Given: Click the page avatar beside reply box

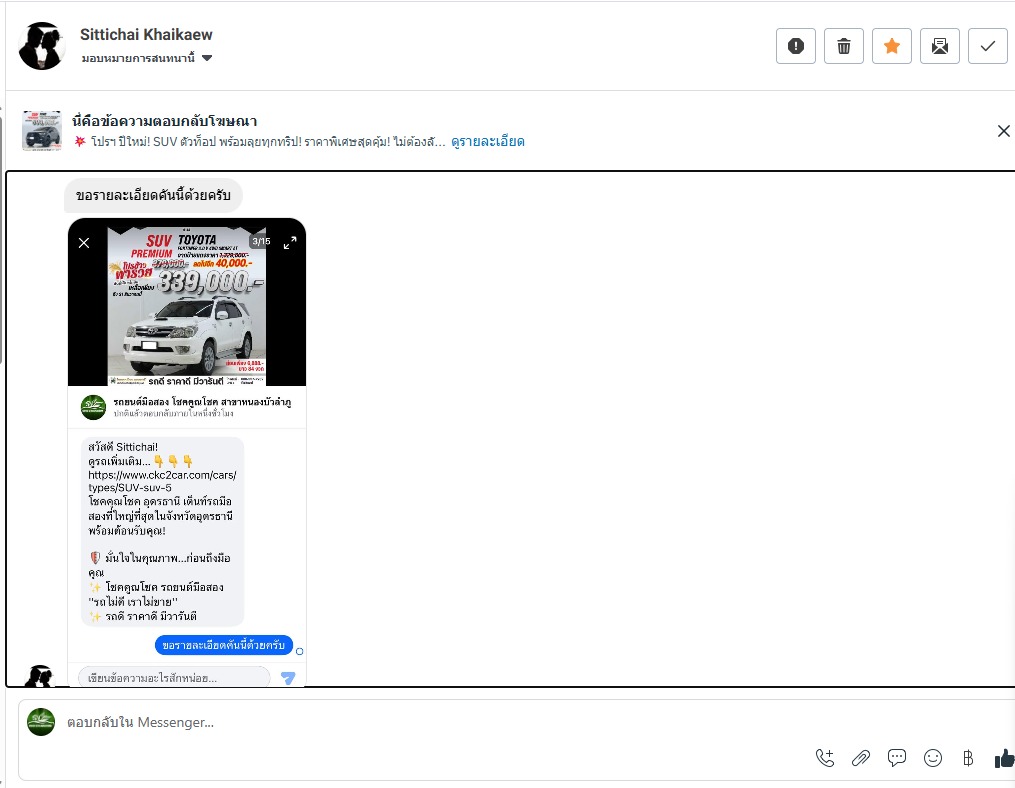Looking at the screenshot, I should pyautogui.click(x=41, y=722).
